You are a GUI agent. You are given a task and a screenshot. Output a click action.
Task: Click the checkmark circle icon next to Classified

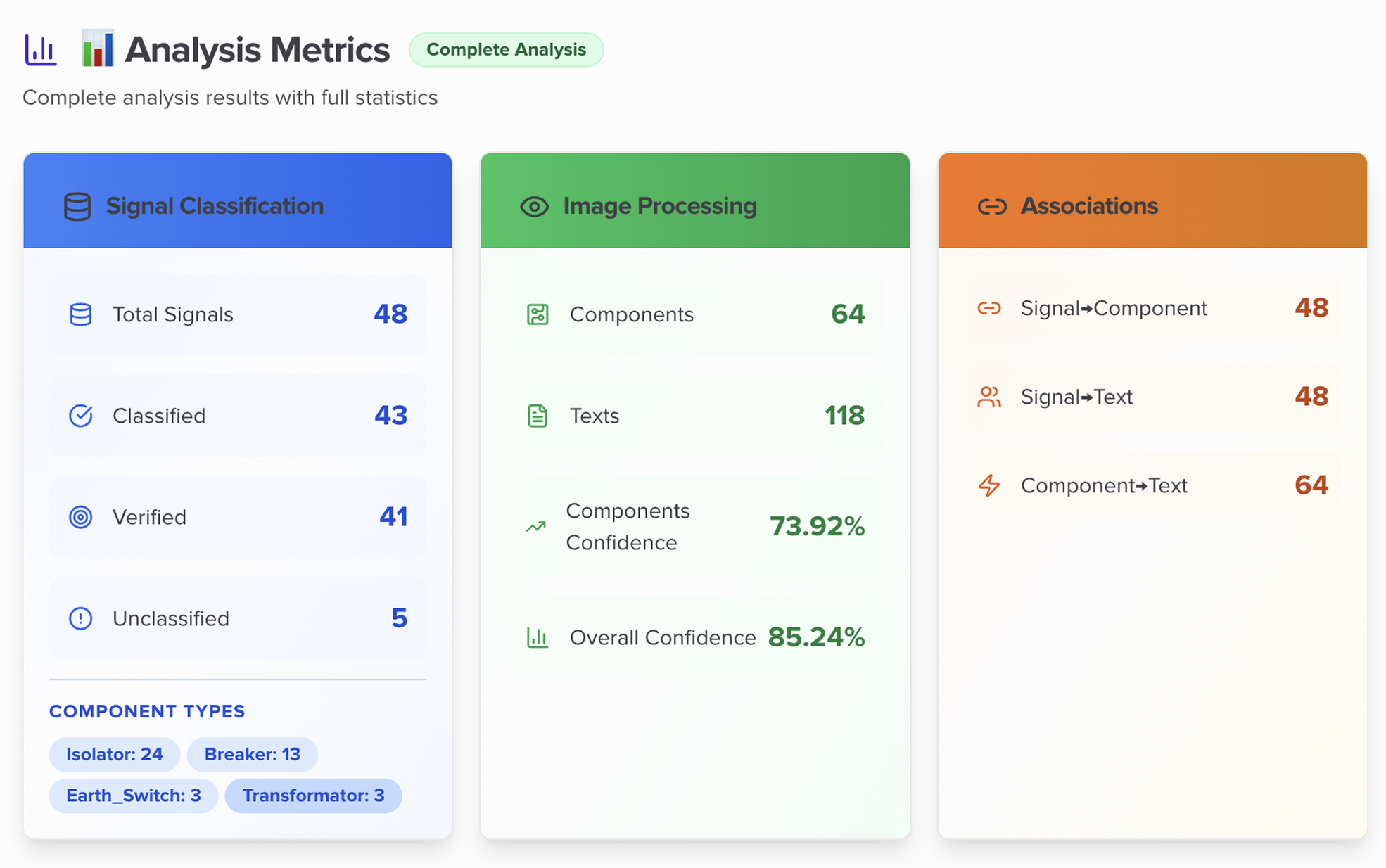[x=81, y=416]
